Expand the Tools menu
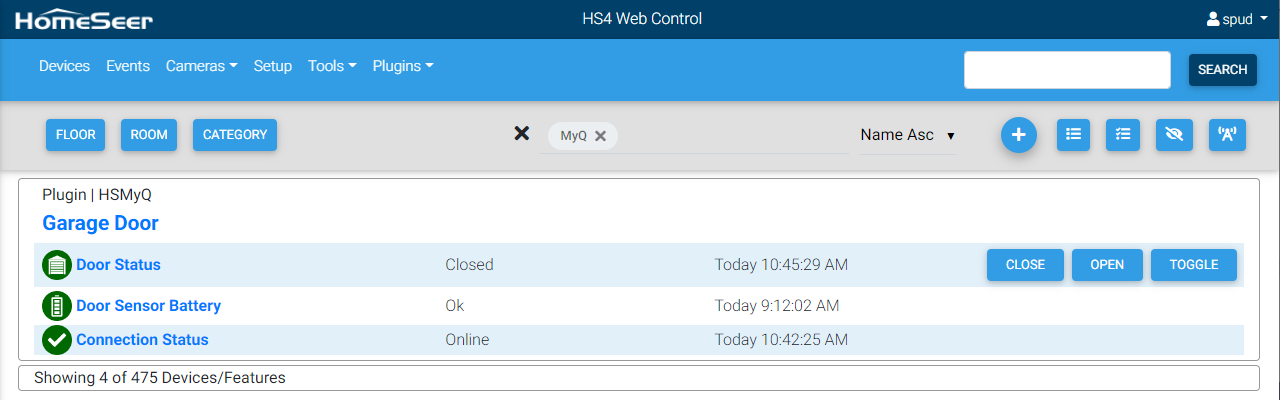Image resolution: width=1280 pixels, height=400 pixels. [x=332, y=66]
